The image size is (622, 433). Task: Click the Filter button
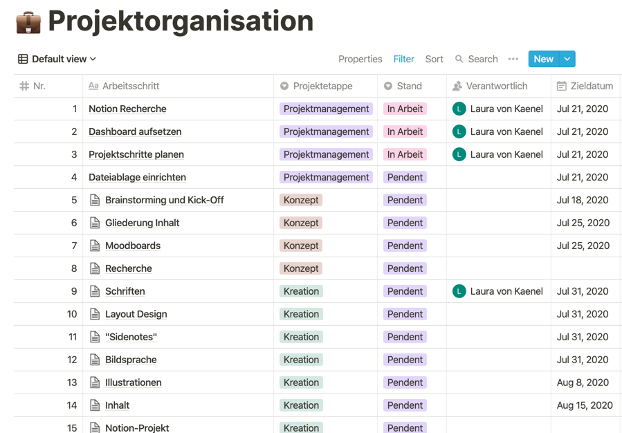tap(403, 59)
